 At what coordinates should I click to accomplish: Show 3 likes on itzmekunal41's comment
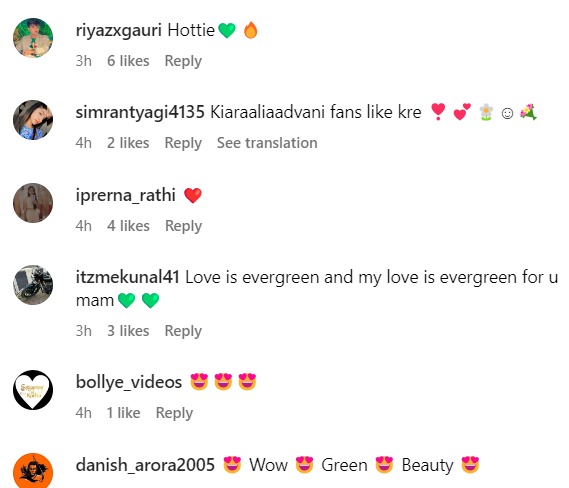[128, 331]
